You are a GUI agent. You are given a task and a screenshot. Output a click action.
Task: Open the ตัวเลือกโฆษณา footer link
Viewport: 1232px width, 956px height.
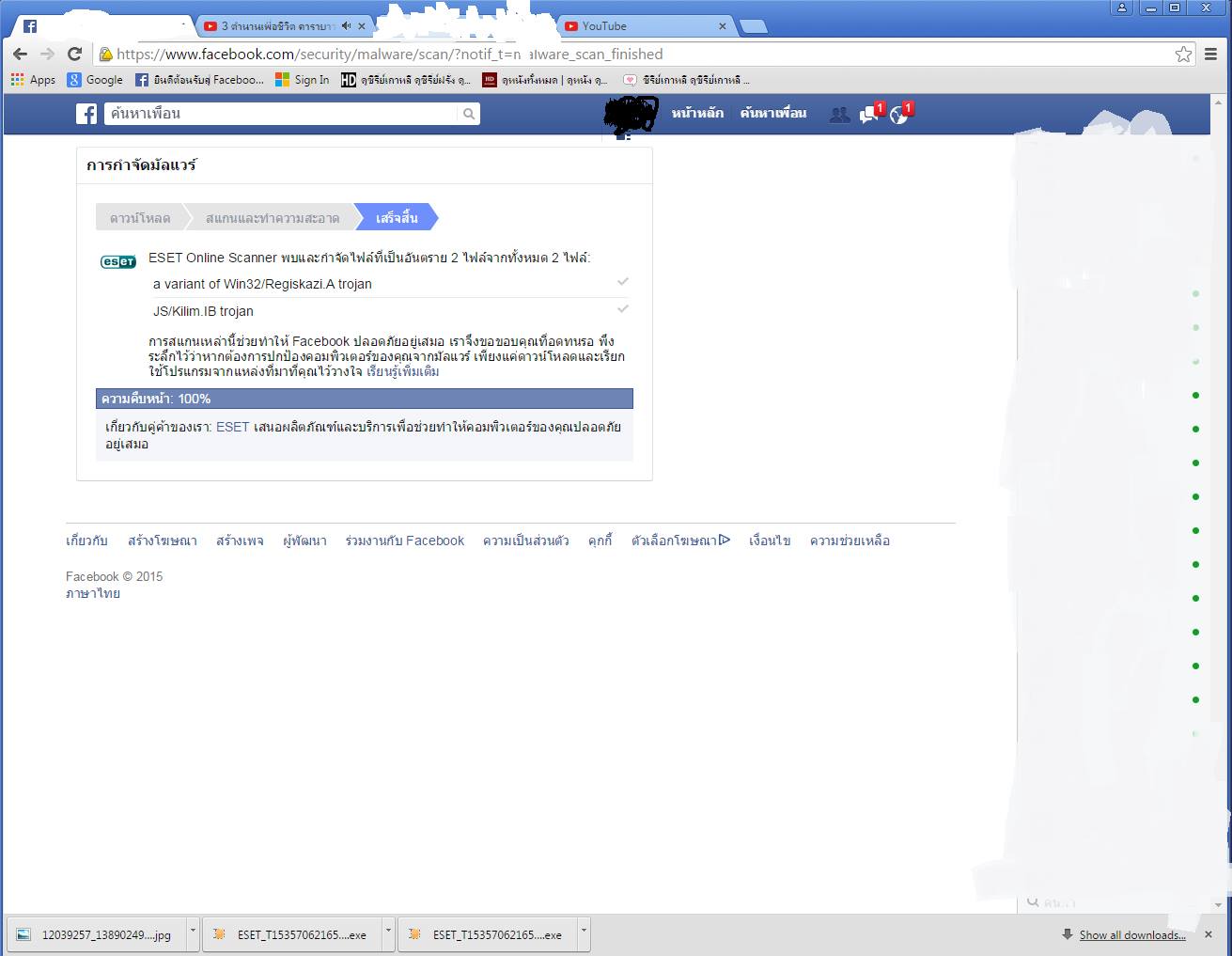pyautogui.click(x=680, y=541)
